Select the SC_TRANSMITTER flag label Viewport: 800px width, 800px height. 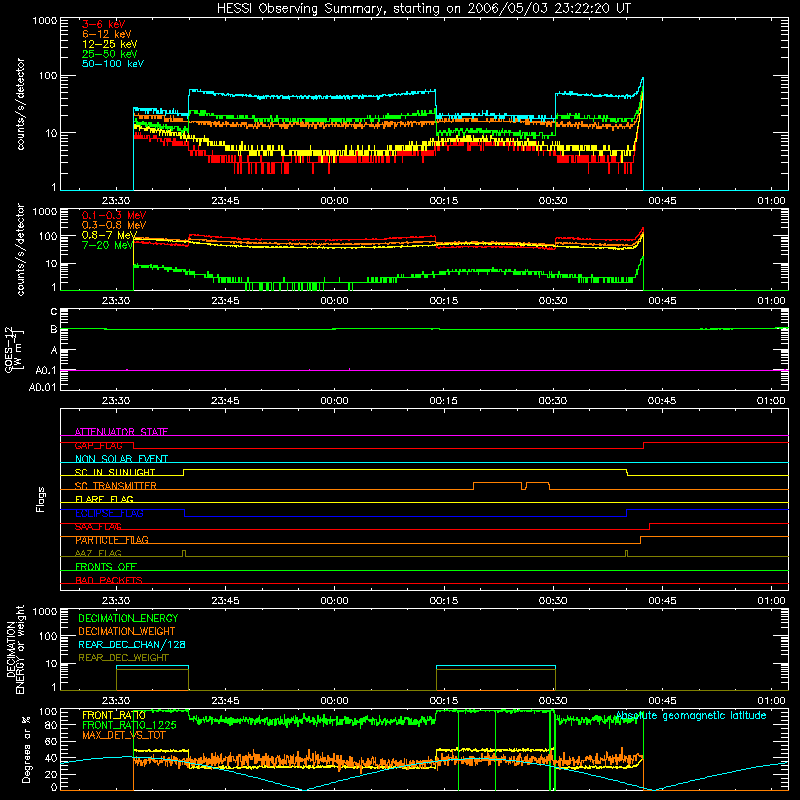tap(115, 485)
